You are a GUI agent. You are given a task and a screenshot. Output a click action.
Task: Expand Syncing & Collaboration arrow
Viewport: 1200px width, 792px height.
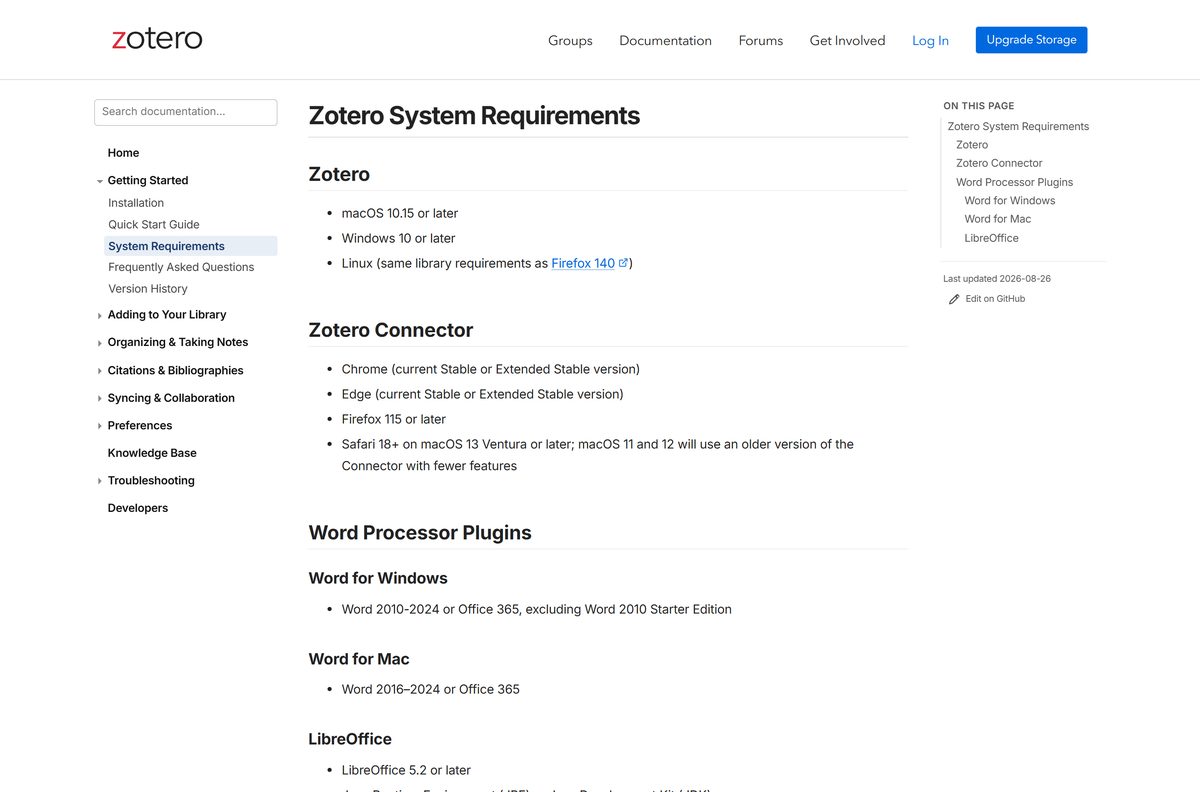coord(99,398)
